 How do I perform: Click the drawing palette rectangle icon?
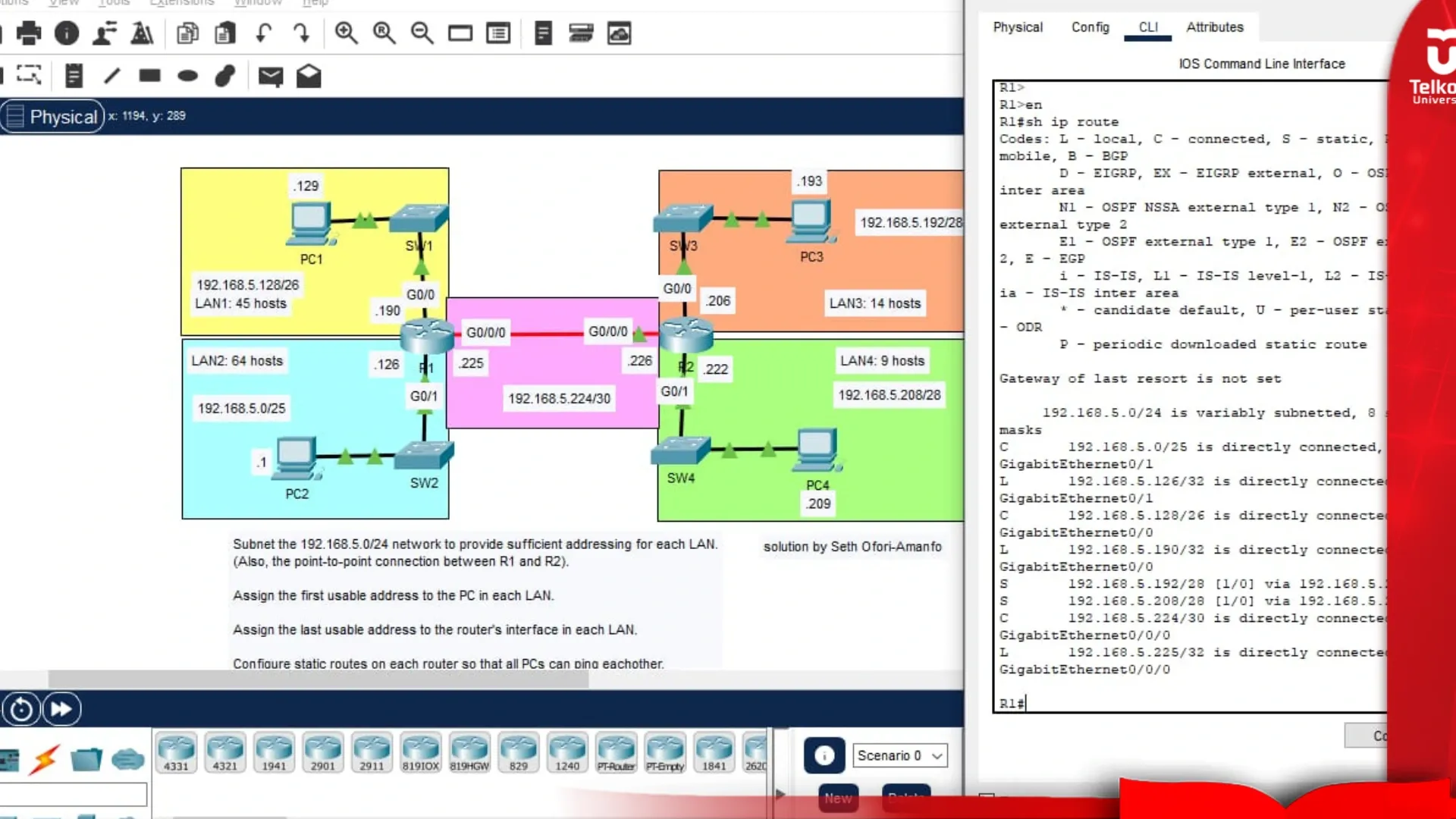(460, 33)
